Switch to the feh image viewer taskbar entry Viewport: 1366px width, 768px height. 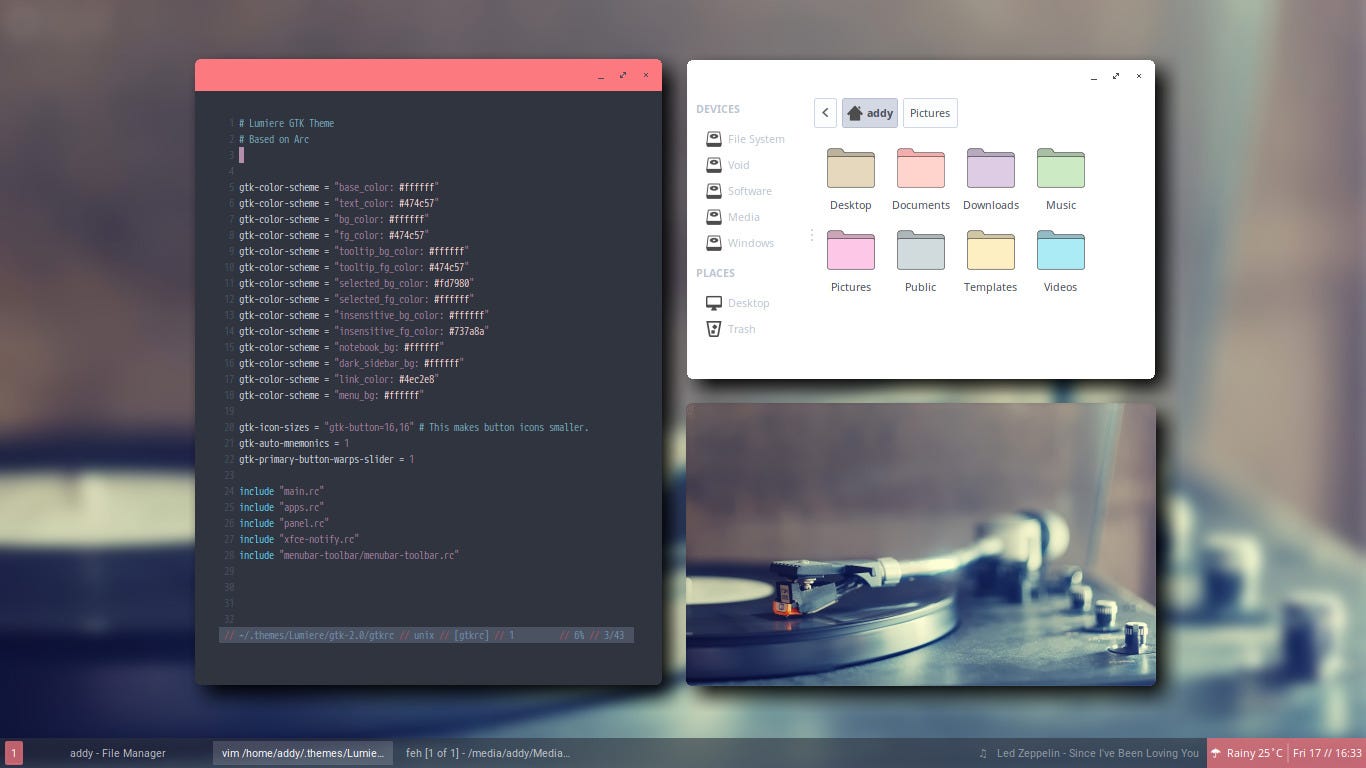(x=488, y=753)
